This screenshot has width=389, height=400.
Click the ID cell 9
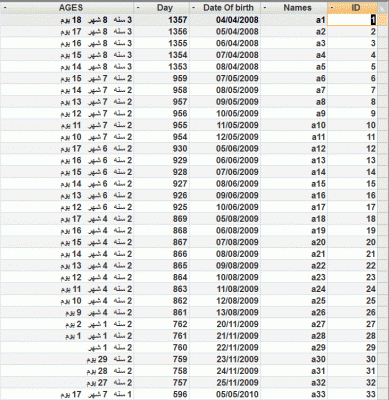tap(352, 114)
